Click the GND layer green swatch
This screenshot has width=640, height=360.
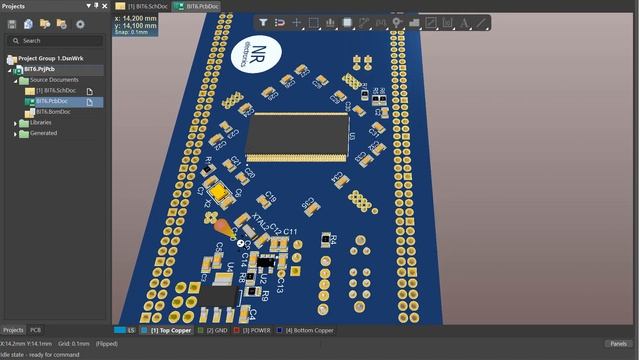[200, 330]
